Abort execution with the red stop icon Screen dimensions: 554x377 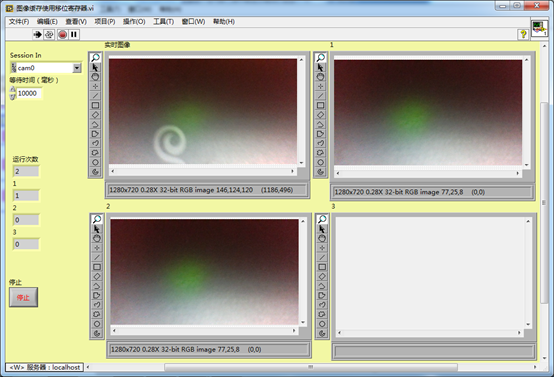63,34
